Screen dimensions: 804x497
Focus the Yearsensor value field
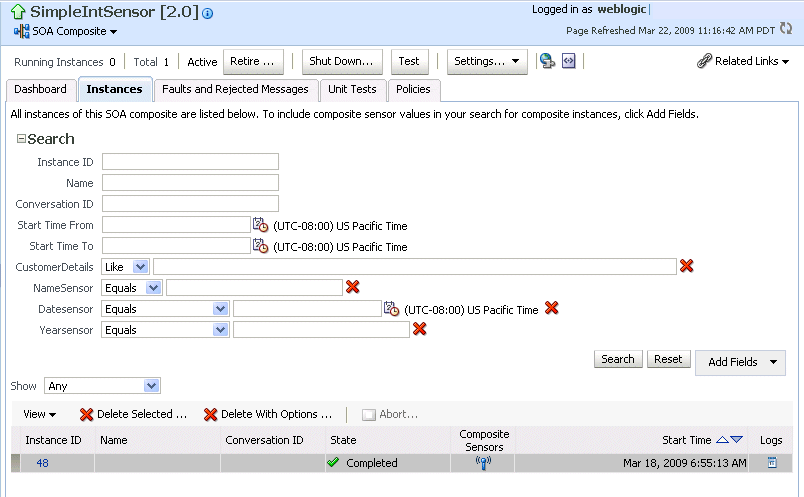point(321,330)
